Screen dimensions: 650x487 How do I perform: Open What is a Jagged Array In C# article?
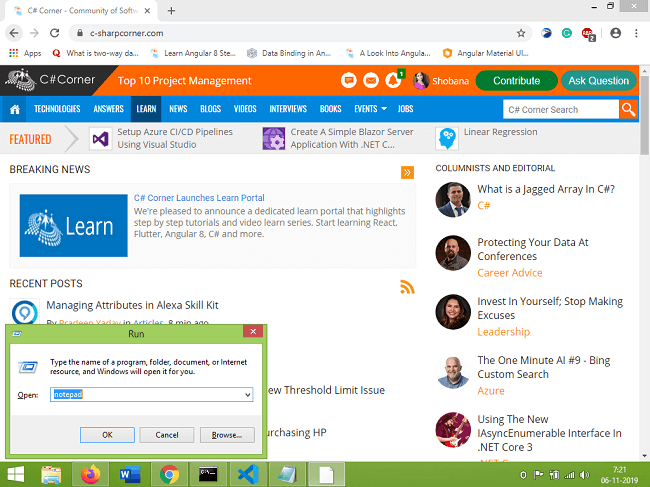[x=546, y=189]
